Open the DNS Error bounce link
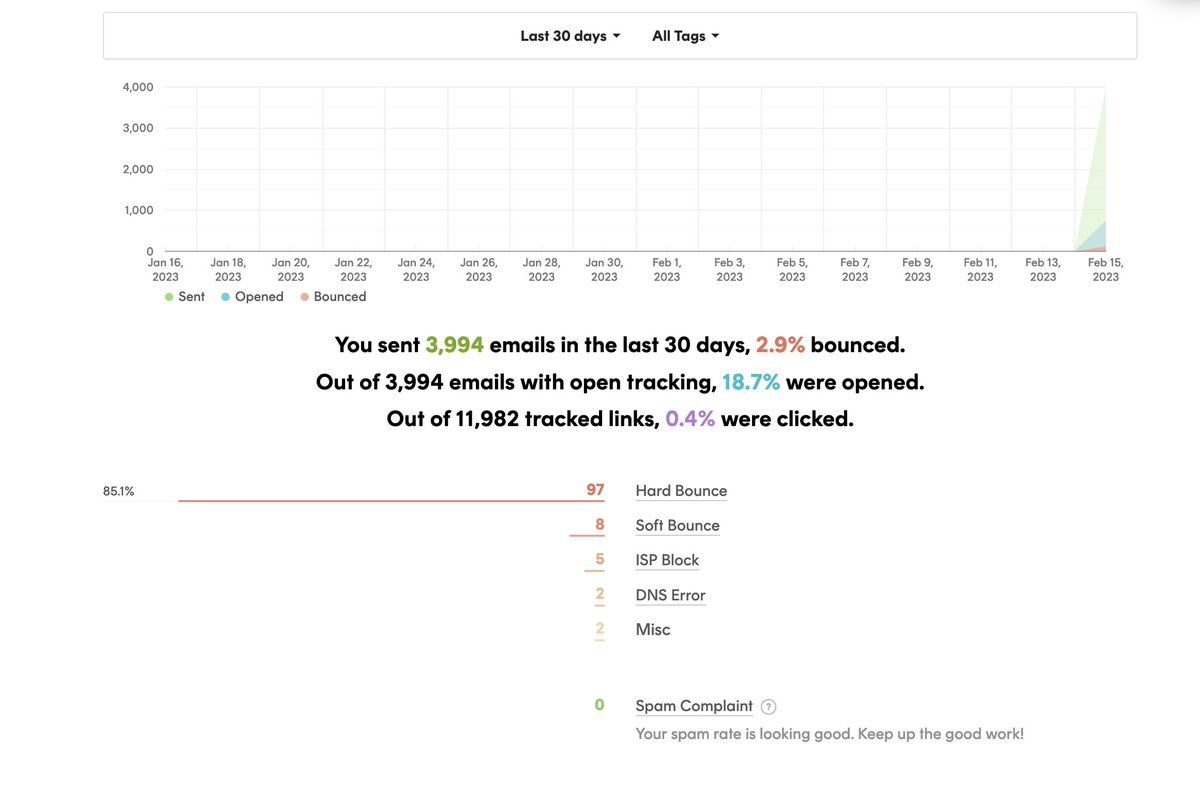 tap(670, 596)
